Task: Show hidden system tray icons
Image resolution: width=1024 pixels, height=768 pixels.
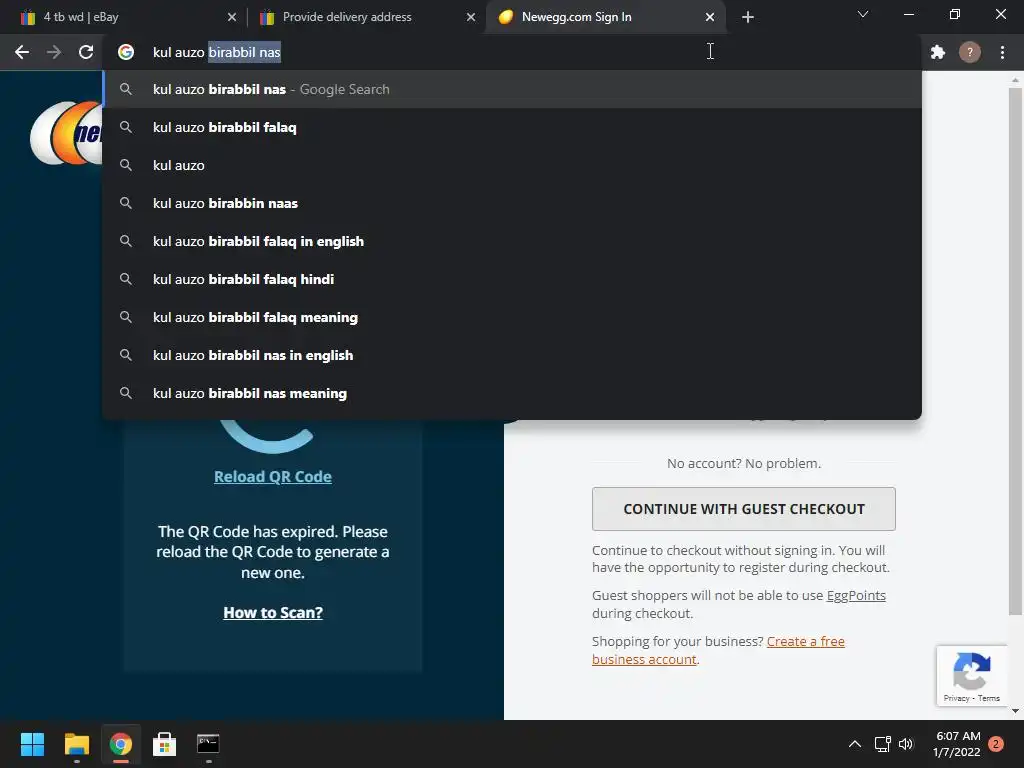Action: [x=855, y=744]
